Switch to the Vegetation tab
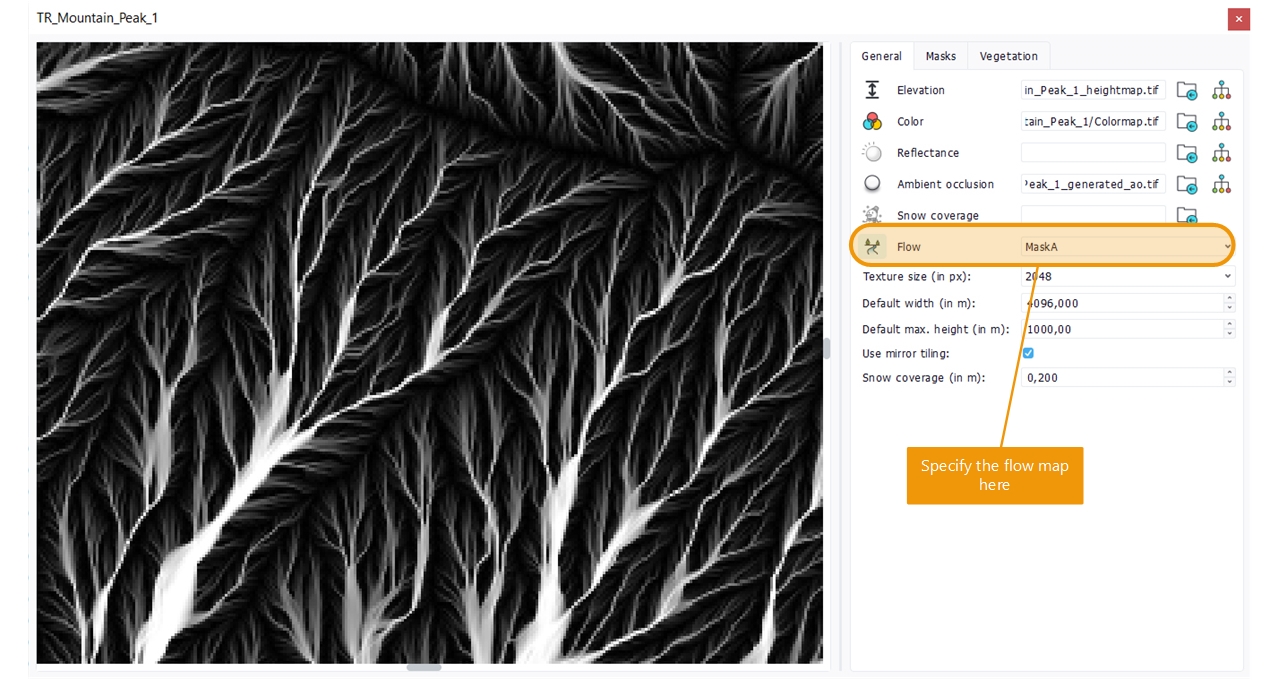The width and height of the screenshot is (1280, 680). click(1008, 56)
